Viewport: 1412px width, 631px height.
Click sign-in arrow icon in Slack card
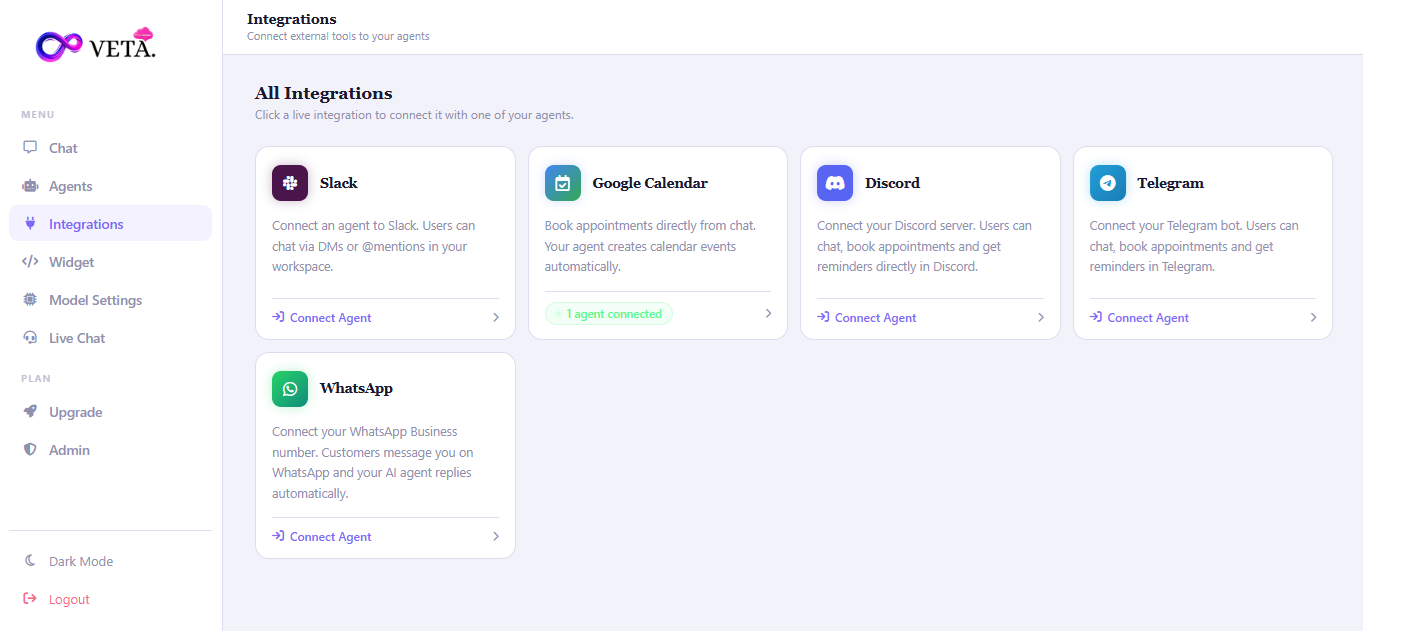coord(278,317)
